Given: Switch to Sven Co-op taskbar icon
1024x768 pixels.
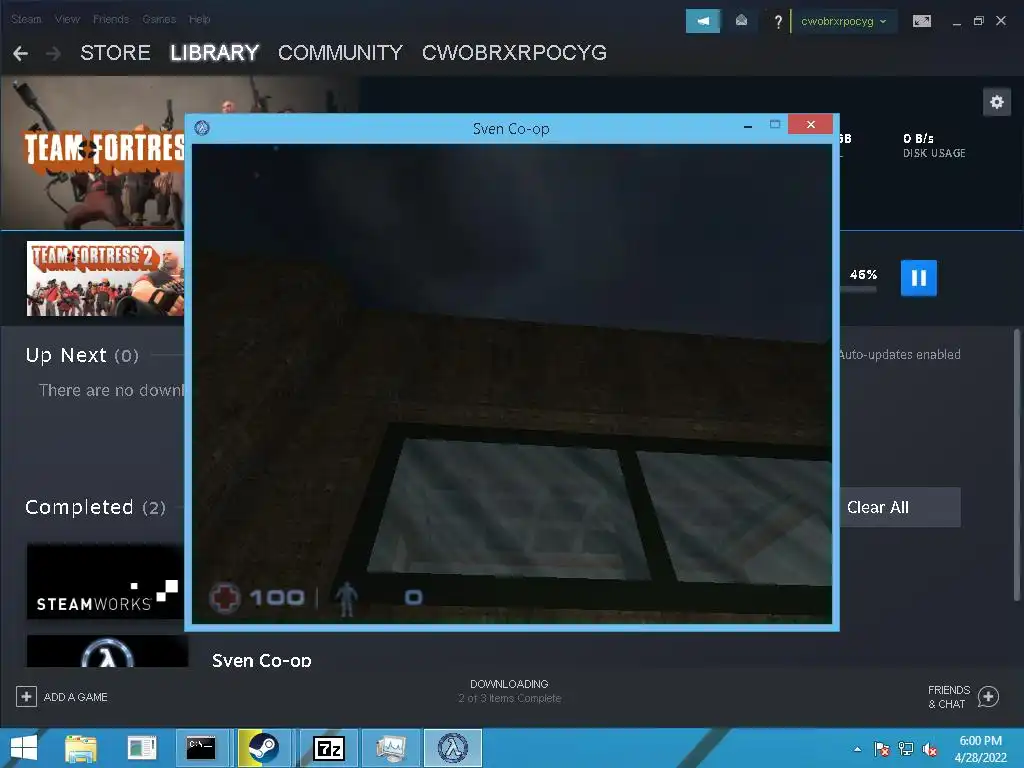Looking at the screenshot, I should (453, 748).
